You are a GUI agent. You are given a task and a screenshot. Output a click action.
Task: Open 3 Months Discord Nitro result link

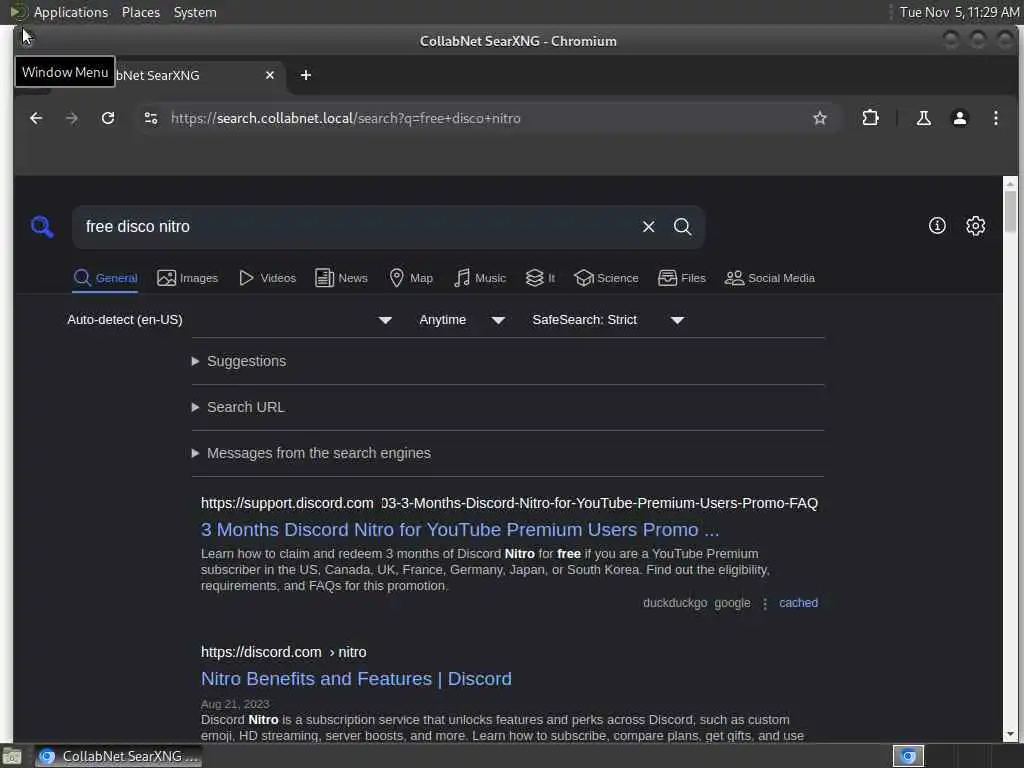coord(460,530)
